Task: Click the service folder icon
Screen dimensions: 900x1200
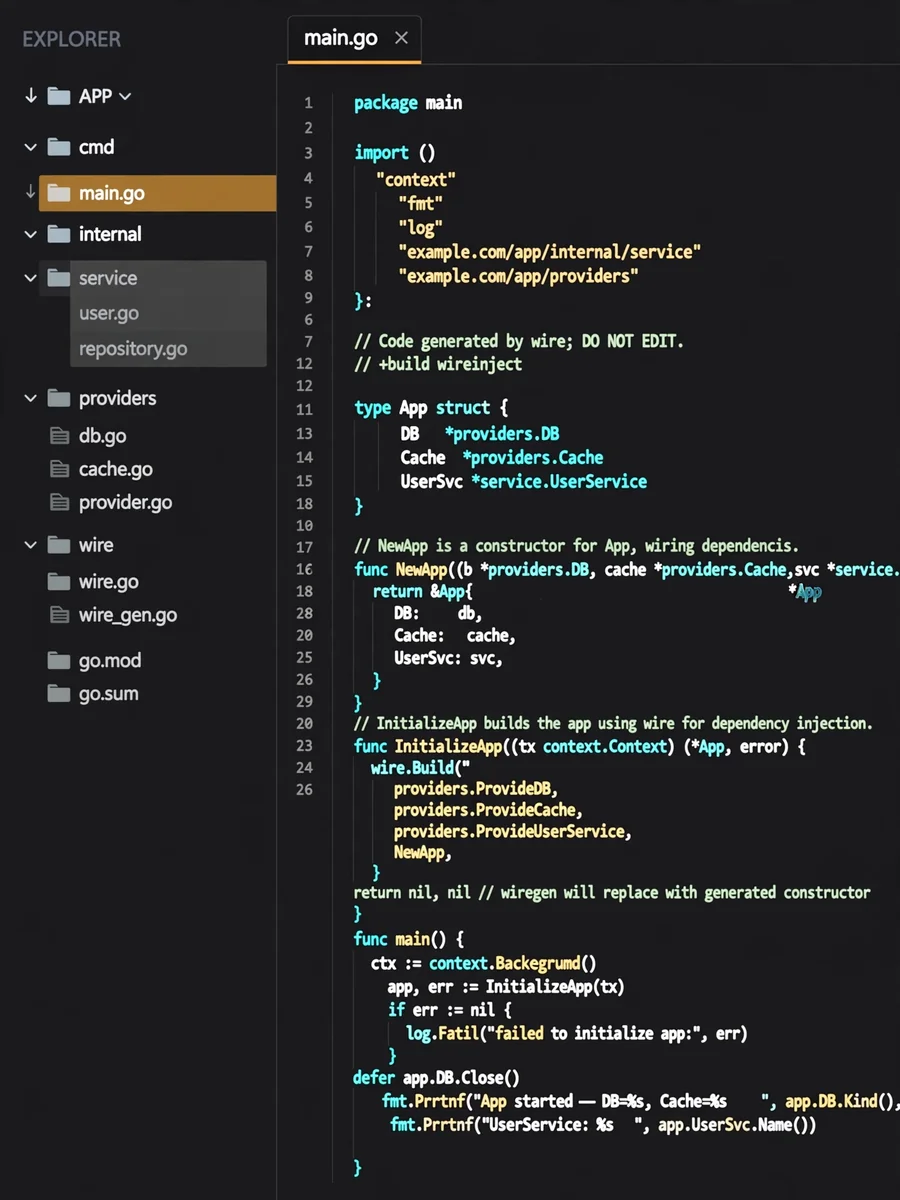Action: [59, 278]
